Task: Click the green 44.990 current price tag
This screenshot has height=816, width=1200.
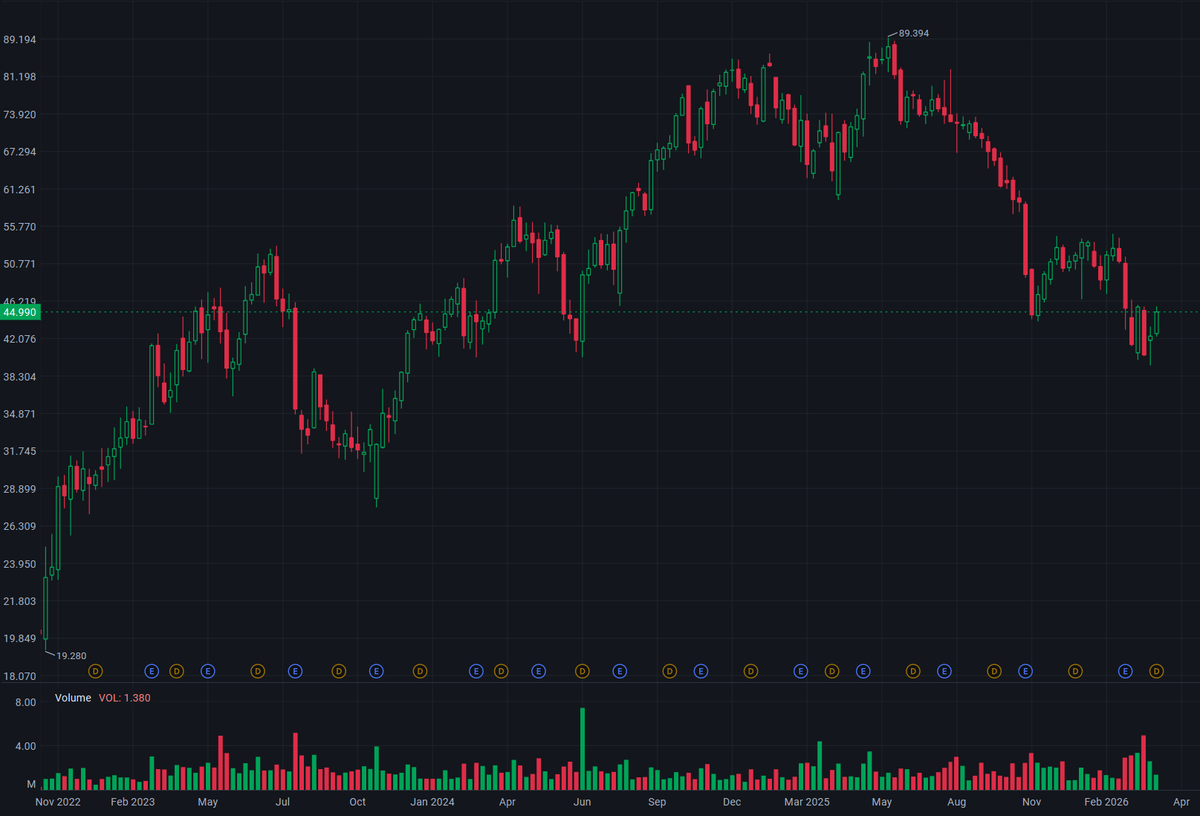Action: [20, 312]
